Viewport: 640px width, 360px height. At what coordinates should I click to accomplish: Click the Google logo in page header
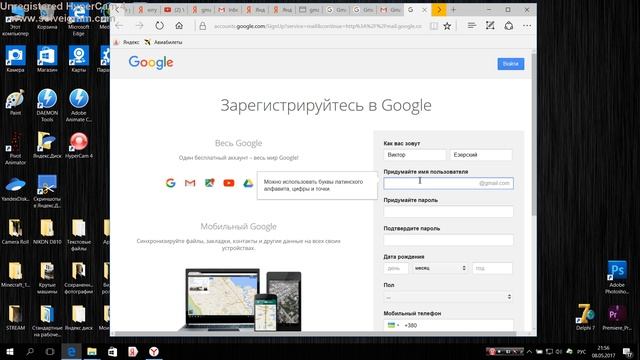tap(151, 63)
